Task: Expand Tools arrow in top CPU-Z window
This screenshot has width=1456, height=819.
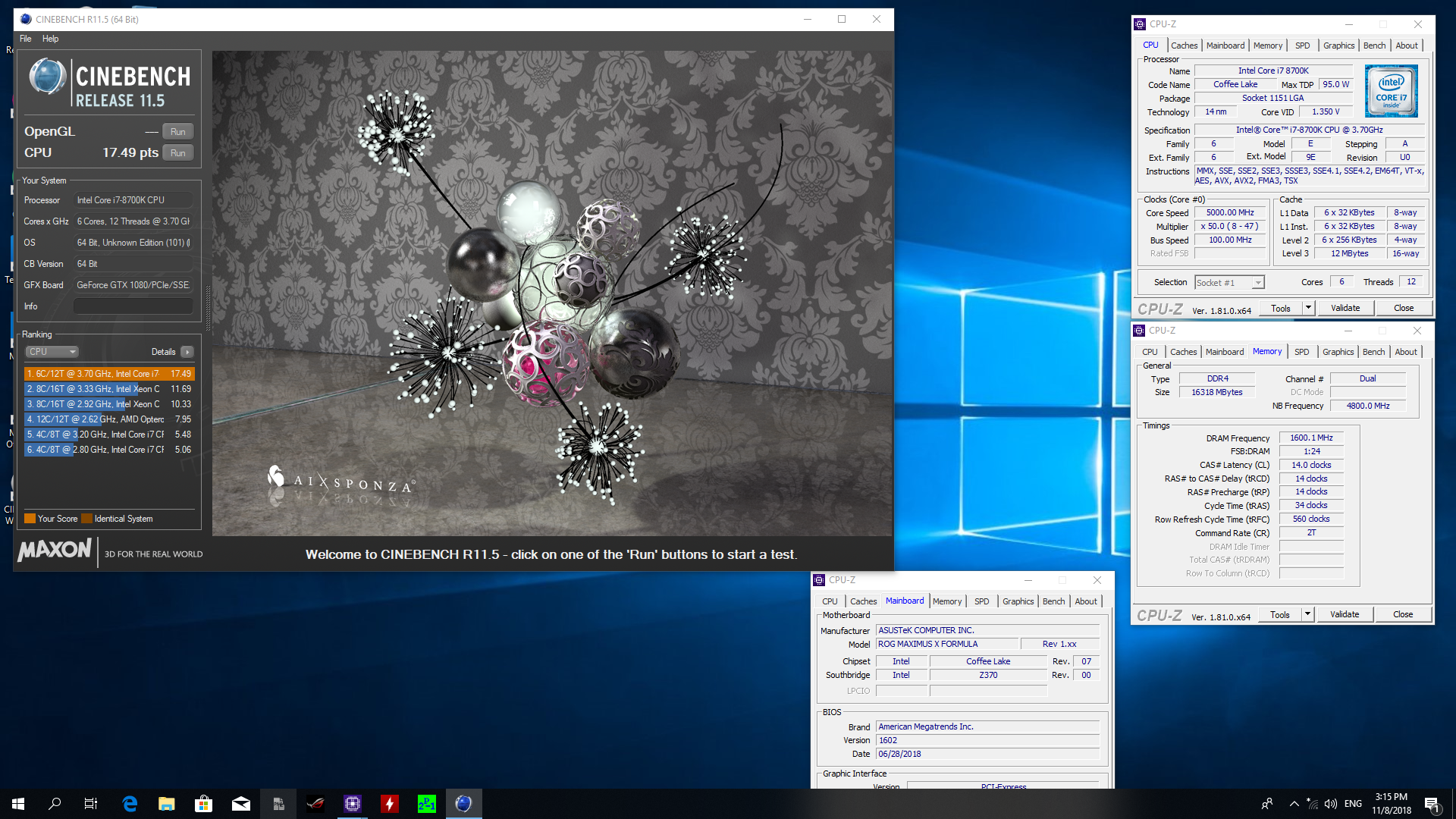Action: pyautogui.click(x=1308, y=308)
